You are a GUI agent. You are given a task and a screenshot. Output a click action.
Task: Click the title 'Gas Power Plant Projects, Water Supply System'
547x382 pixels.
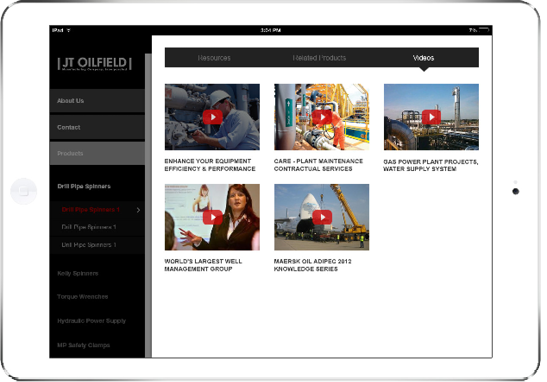[x=430, y=165]
